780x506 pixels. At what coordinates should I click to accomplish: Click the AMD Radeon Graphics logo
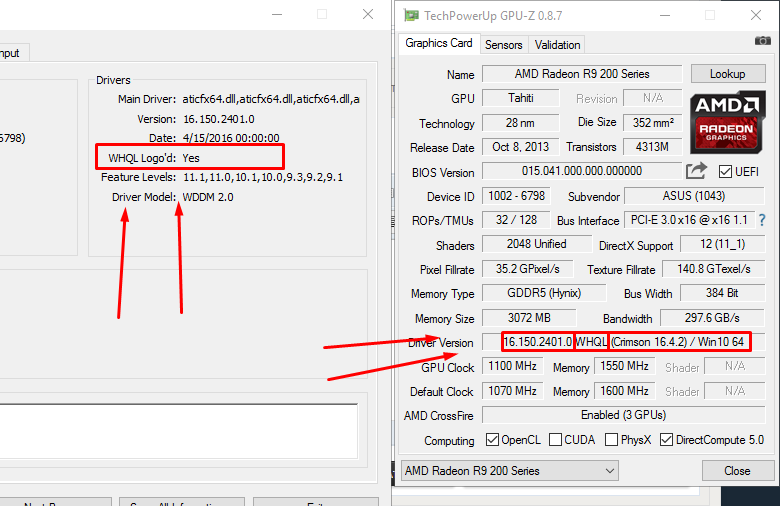(727, 122)
